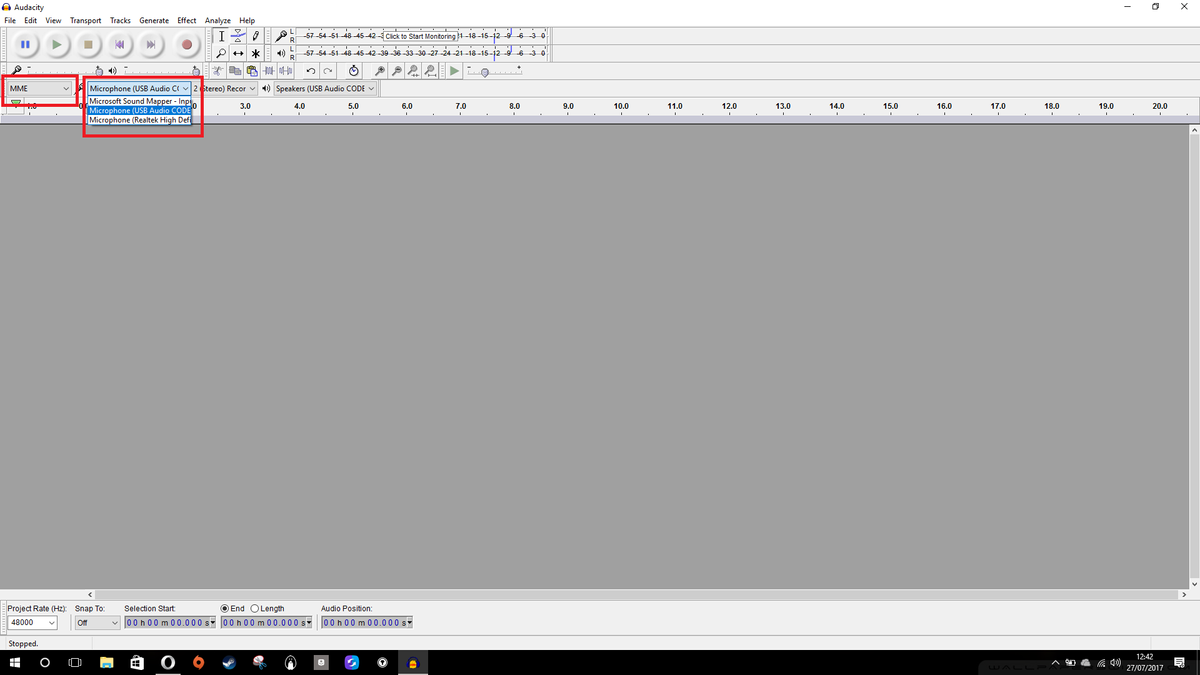The width and height of the screenshot is (1200, 675).
Task: Choose Microphone (Realtek High Def) option
Action: pyautogui.click(x=139, y=120)
